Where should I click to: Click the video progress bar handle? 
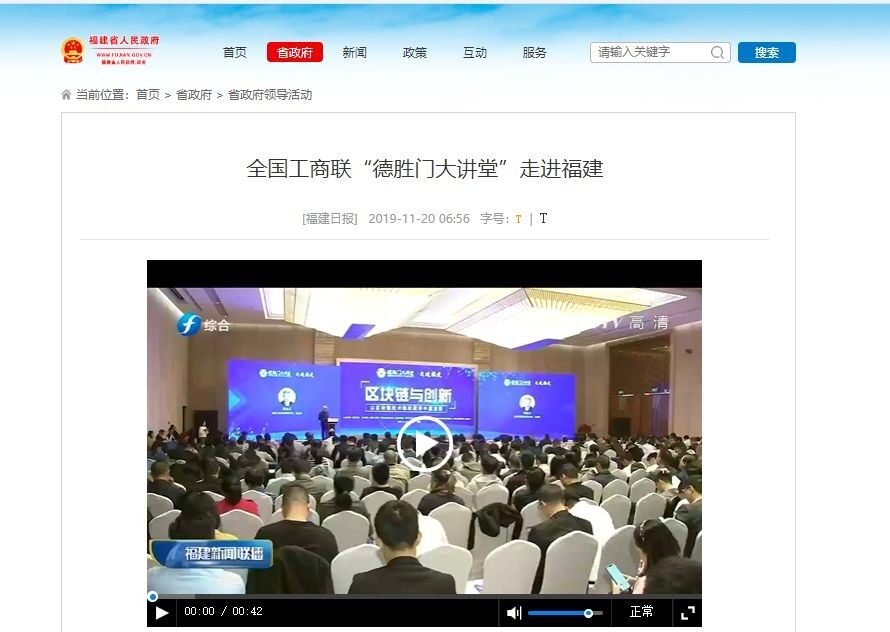pyautogui.click(x=152, y=596)
